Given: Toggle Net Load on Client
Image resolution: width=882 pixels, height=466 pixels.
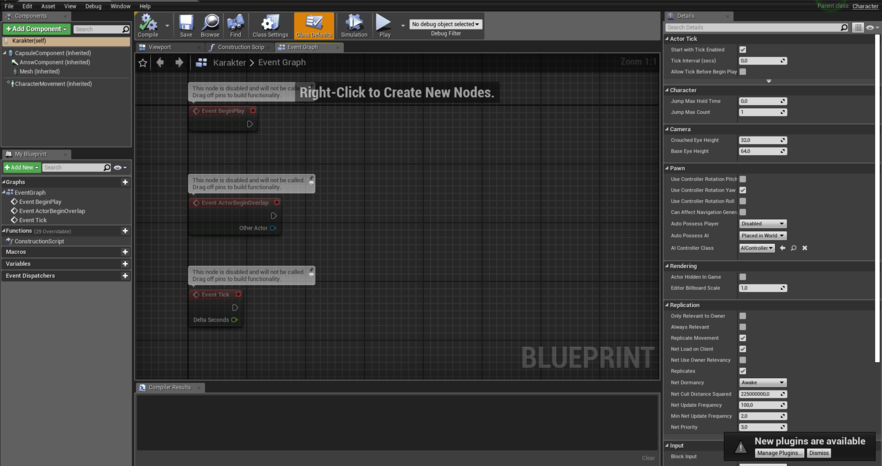Looking at the screenshot, I should tap(742, 349).
